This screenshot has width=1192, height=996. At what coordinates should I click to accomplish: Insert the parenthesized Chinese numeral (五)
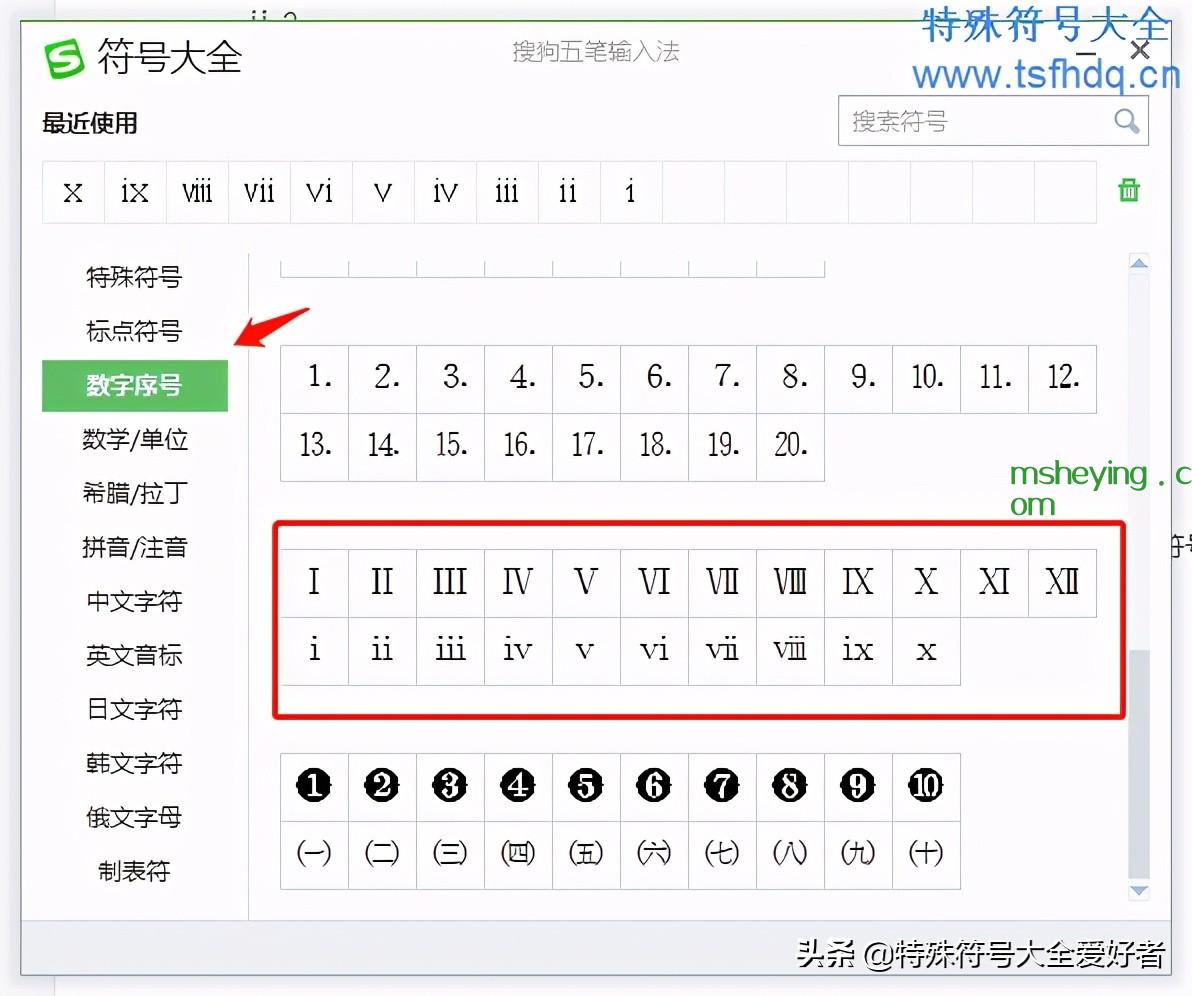(586, 854)
